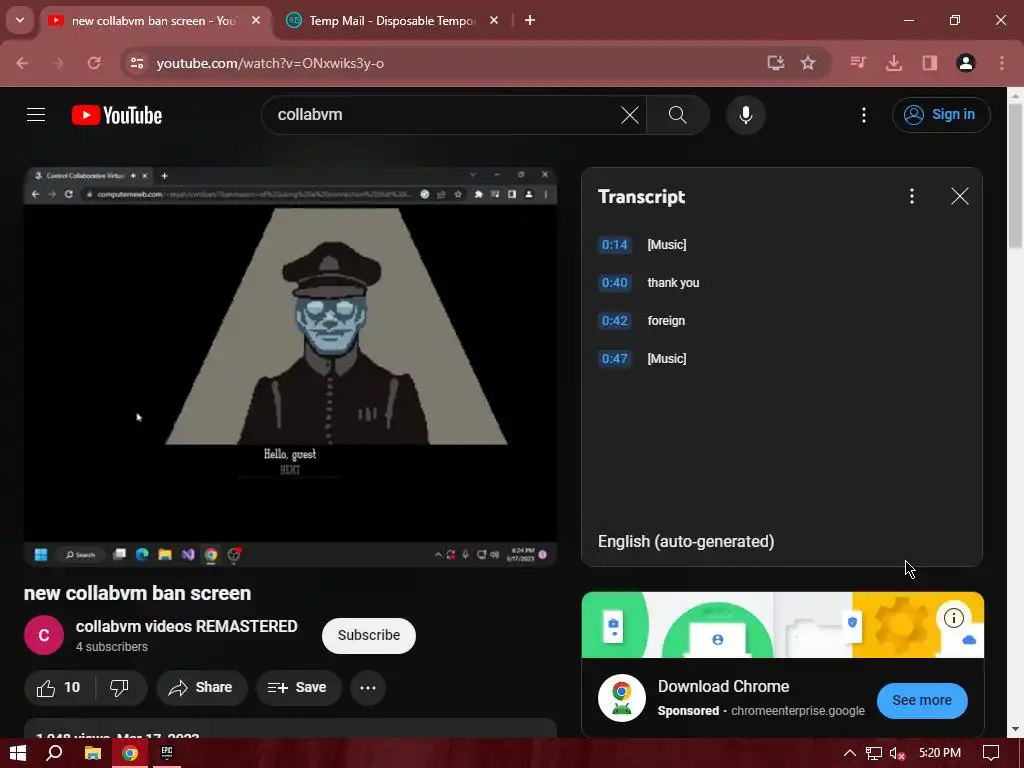Unmute via taskbar volume icon

tap(897, 753)
